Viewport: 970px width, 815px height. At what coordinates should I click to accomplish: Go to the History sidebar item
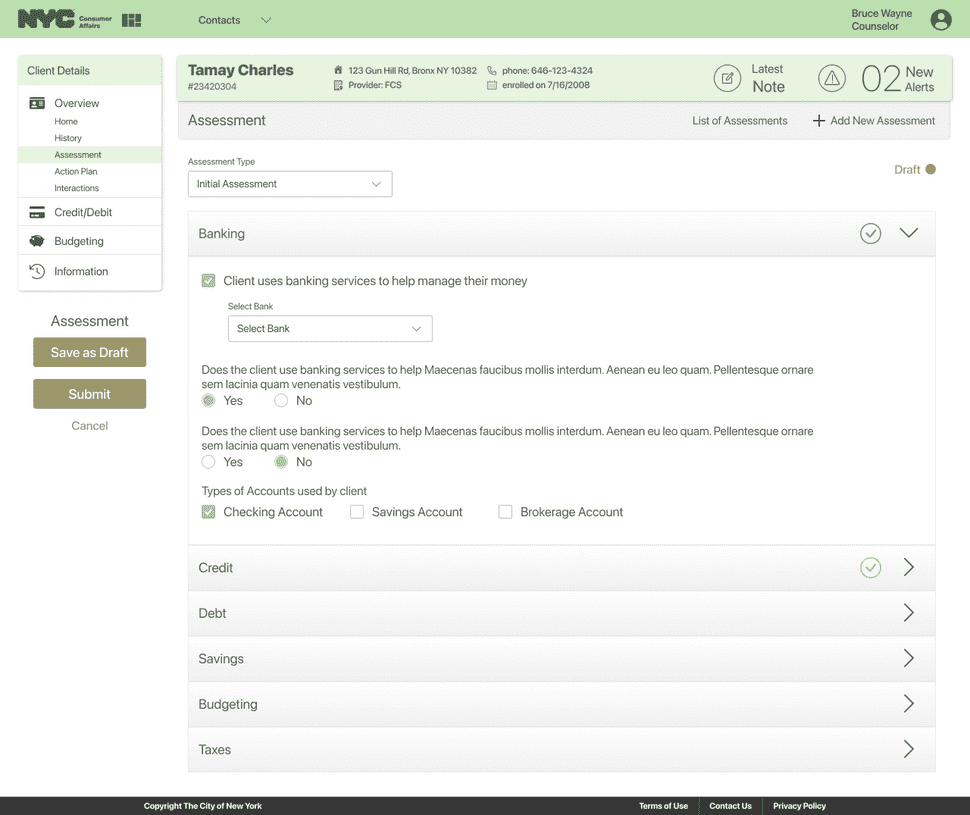click(68, 138)
